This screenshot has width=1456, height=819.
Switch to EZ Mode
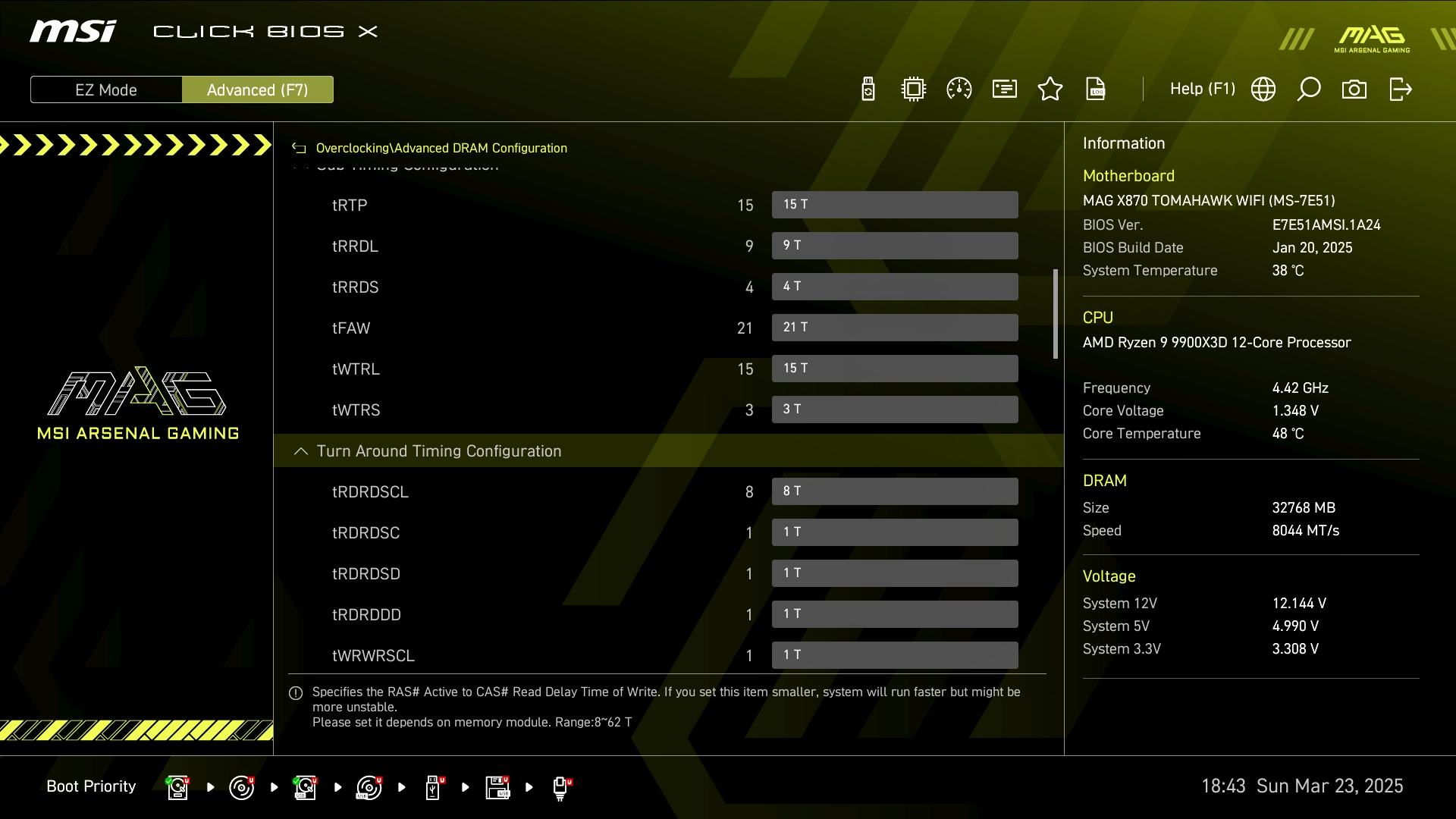(x=106, y=89)
